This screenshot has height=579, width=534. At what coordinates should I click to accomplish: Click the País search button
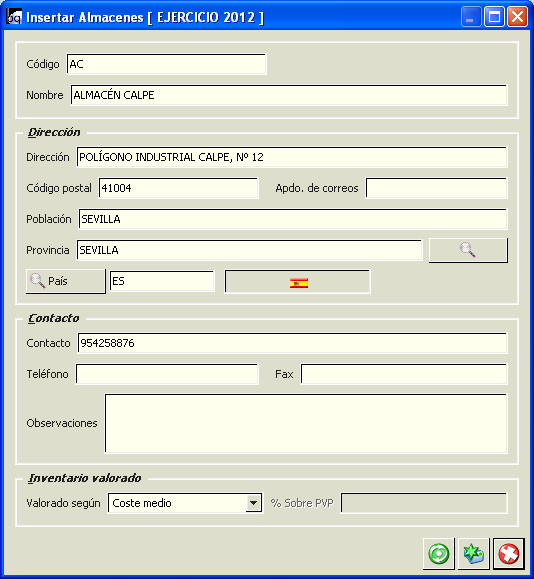[x=66, y=281]
